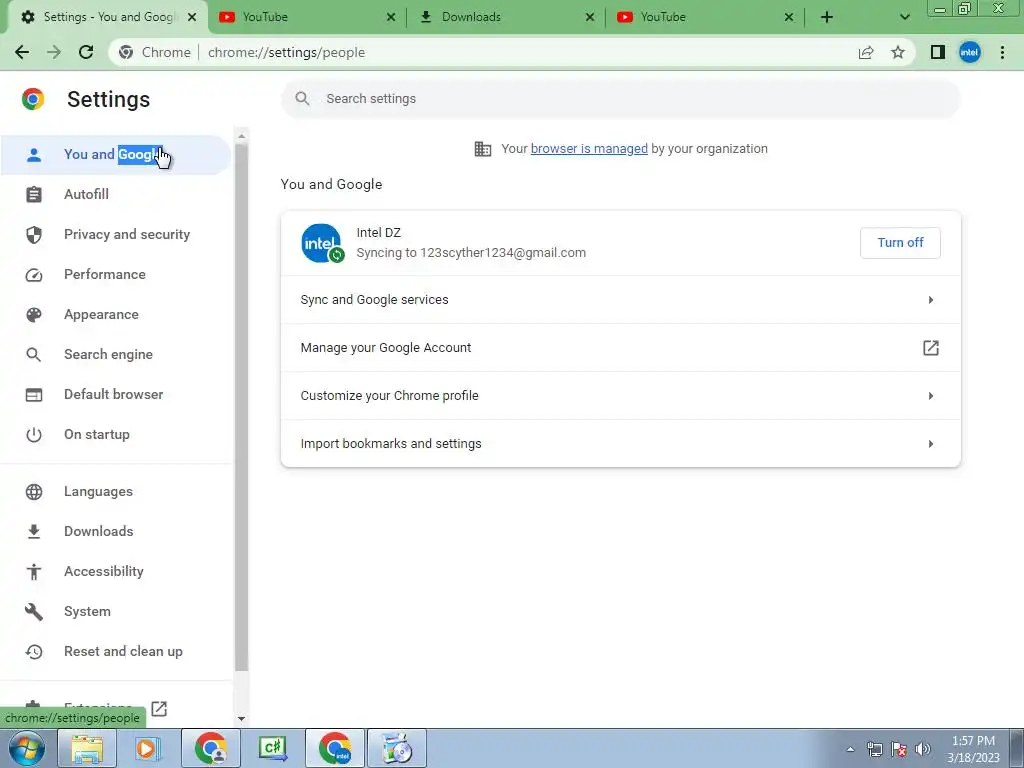Click the back navigation arrow

click(x=22, y=52)
